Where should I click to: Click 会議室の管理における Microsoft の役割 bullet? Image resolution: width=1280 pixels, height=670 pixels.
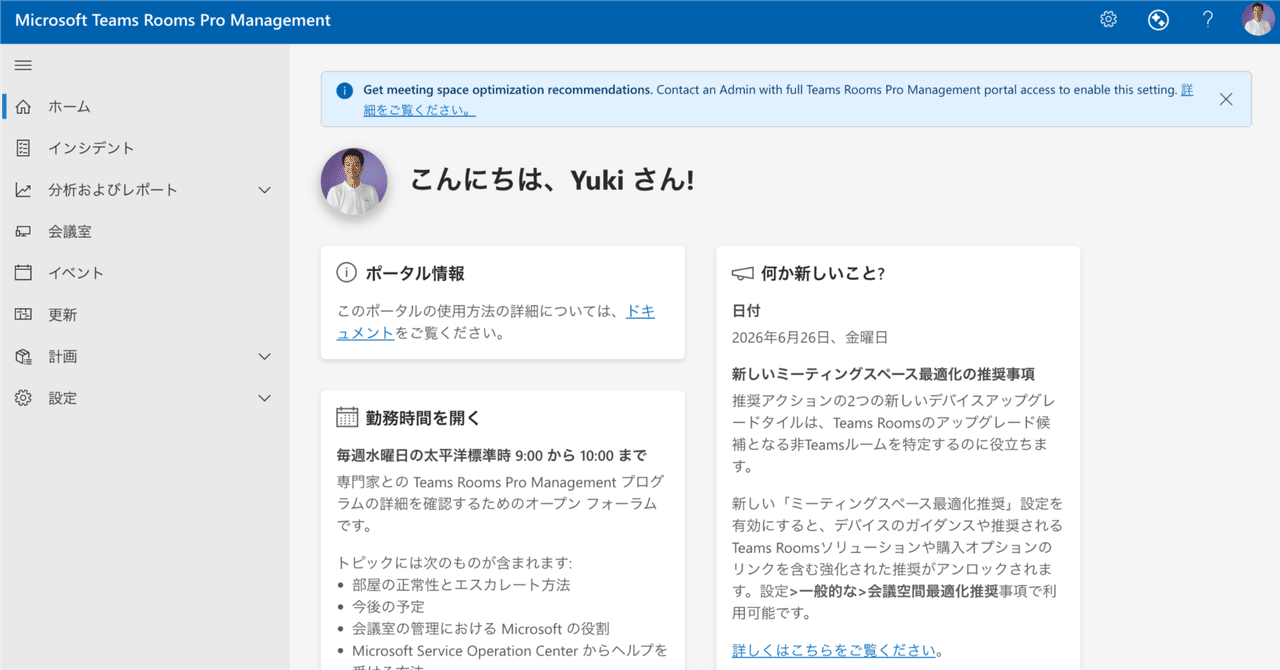pos(481,629)
